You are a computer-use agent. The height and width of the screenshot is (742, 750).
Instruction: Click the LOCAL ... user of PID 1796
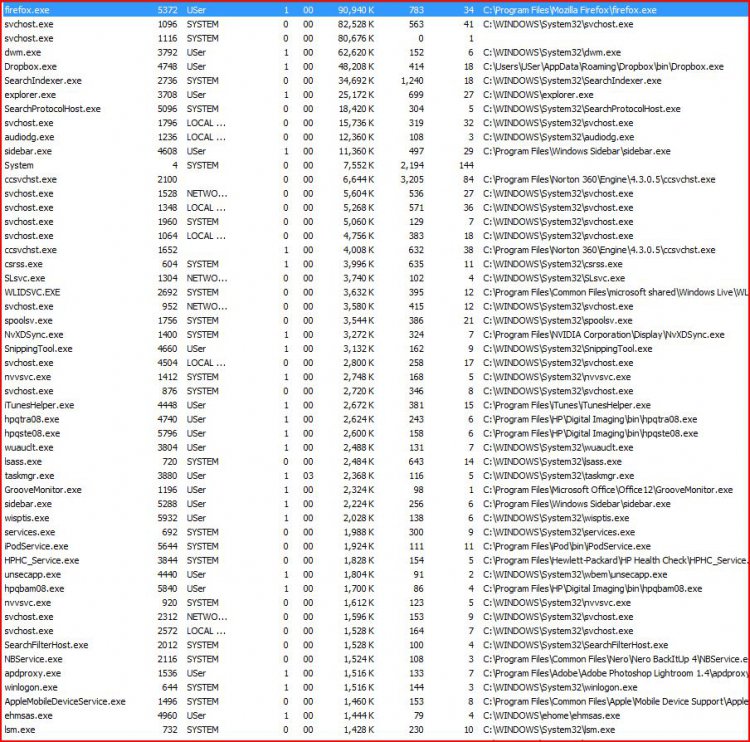tap(206, 123)
